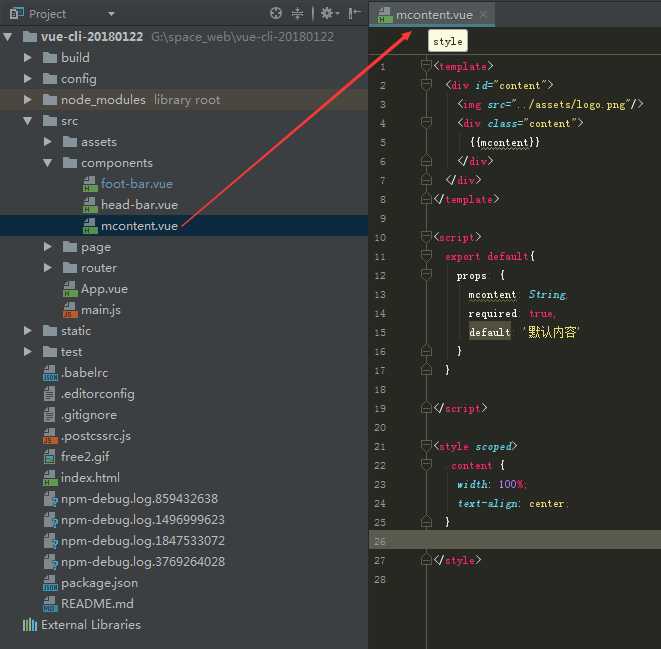Click text-align property on line 24
The image size is (661, 649).
click(x=487, y=504)
